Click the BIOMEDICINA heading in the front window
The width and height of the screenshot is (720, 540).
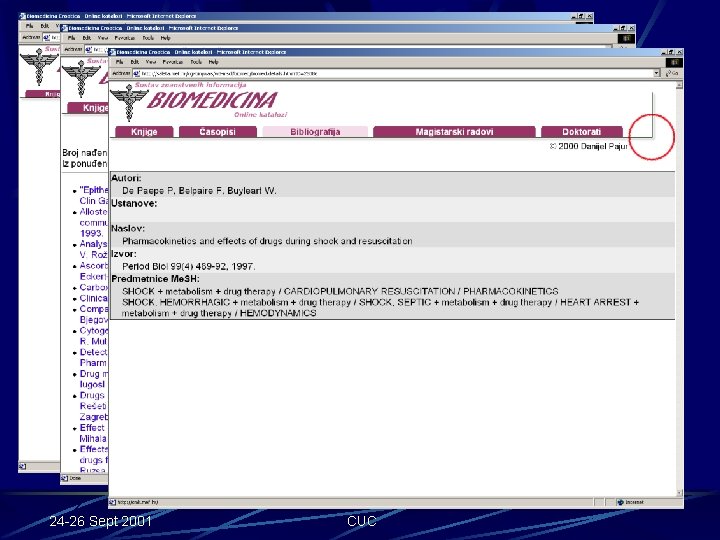(x=213, y=100)
